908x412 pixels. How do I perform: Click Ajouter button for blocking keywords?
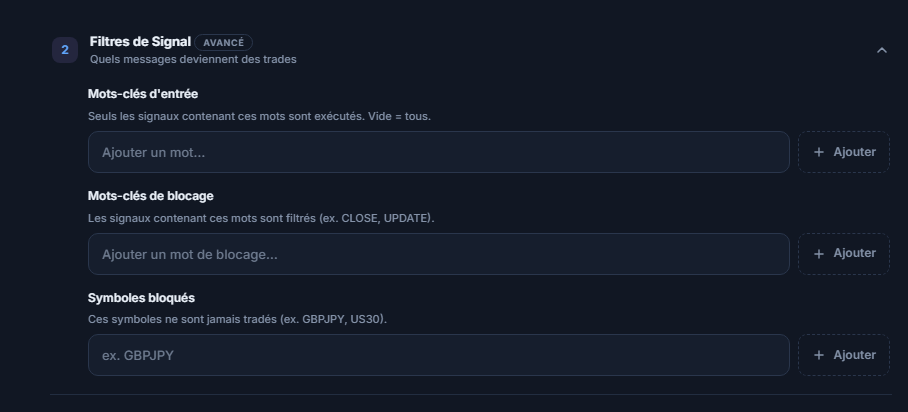[844, 254]
